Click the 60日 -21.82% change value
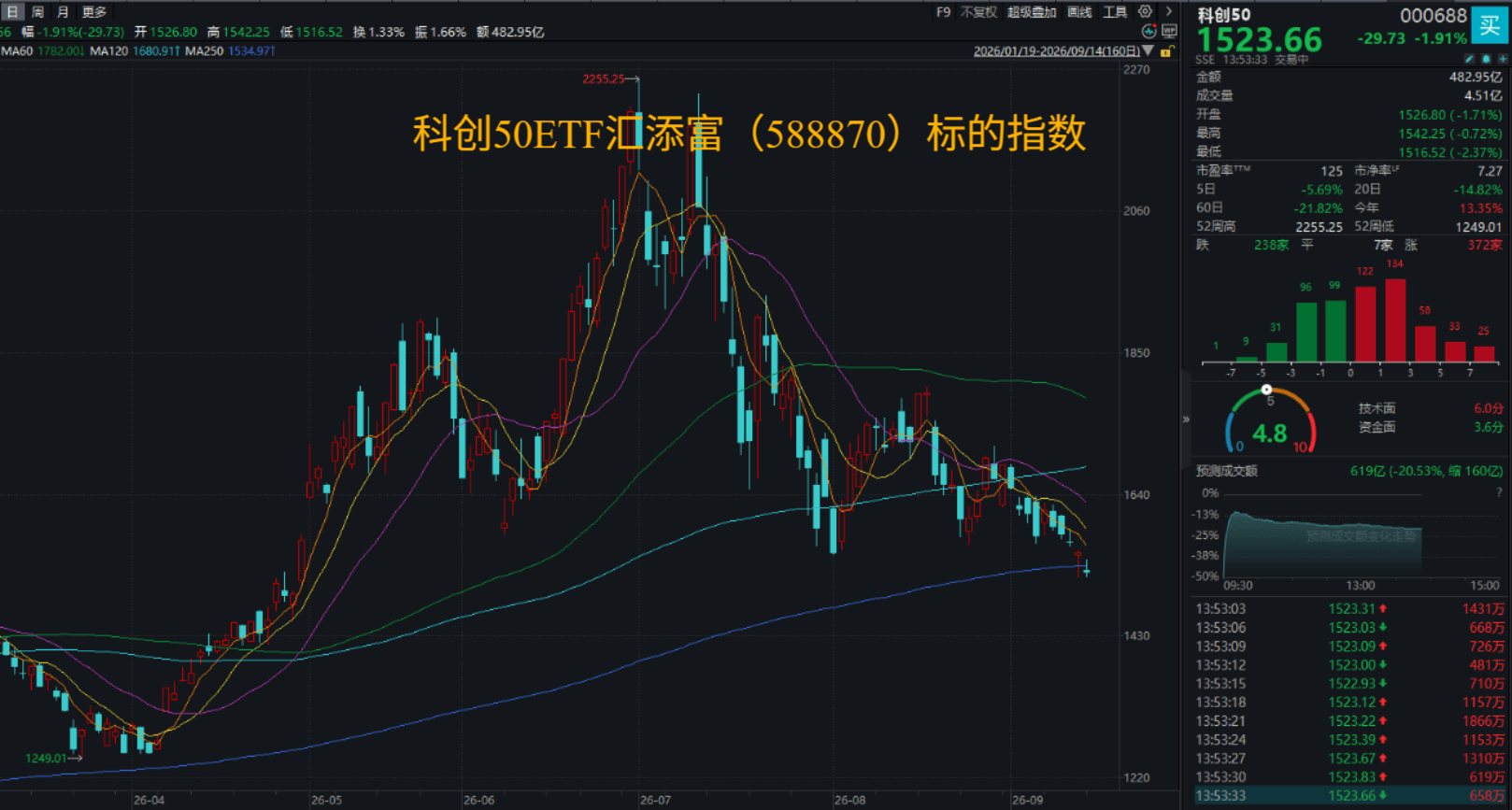1512x810 pixels. [1319, 208]
